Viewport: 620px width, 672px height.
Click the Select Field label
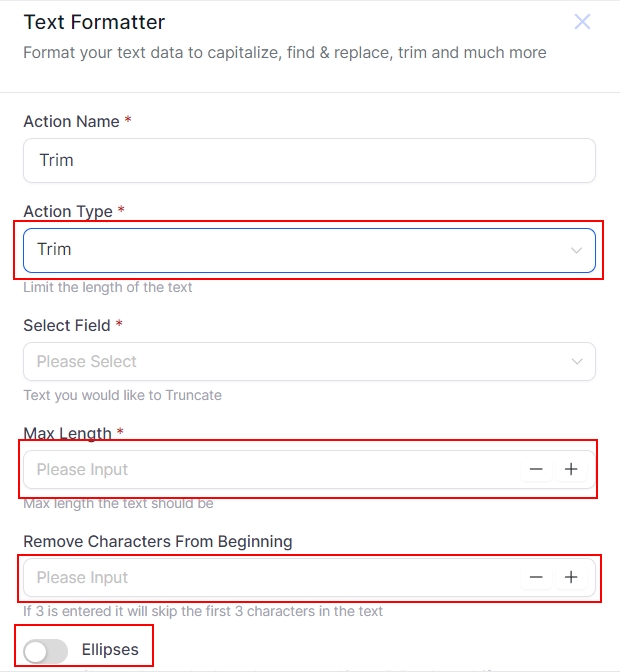(x=67, y=325)
